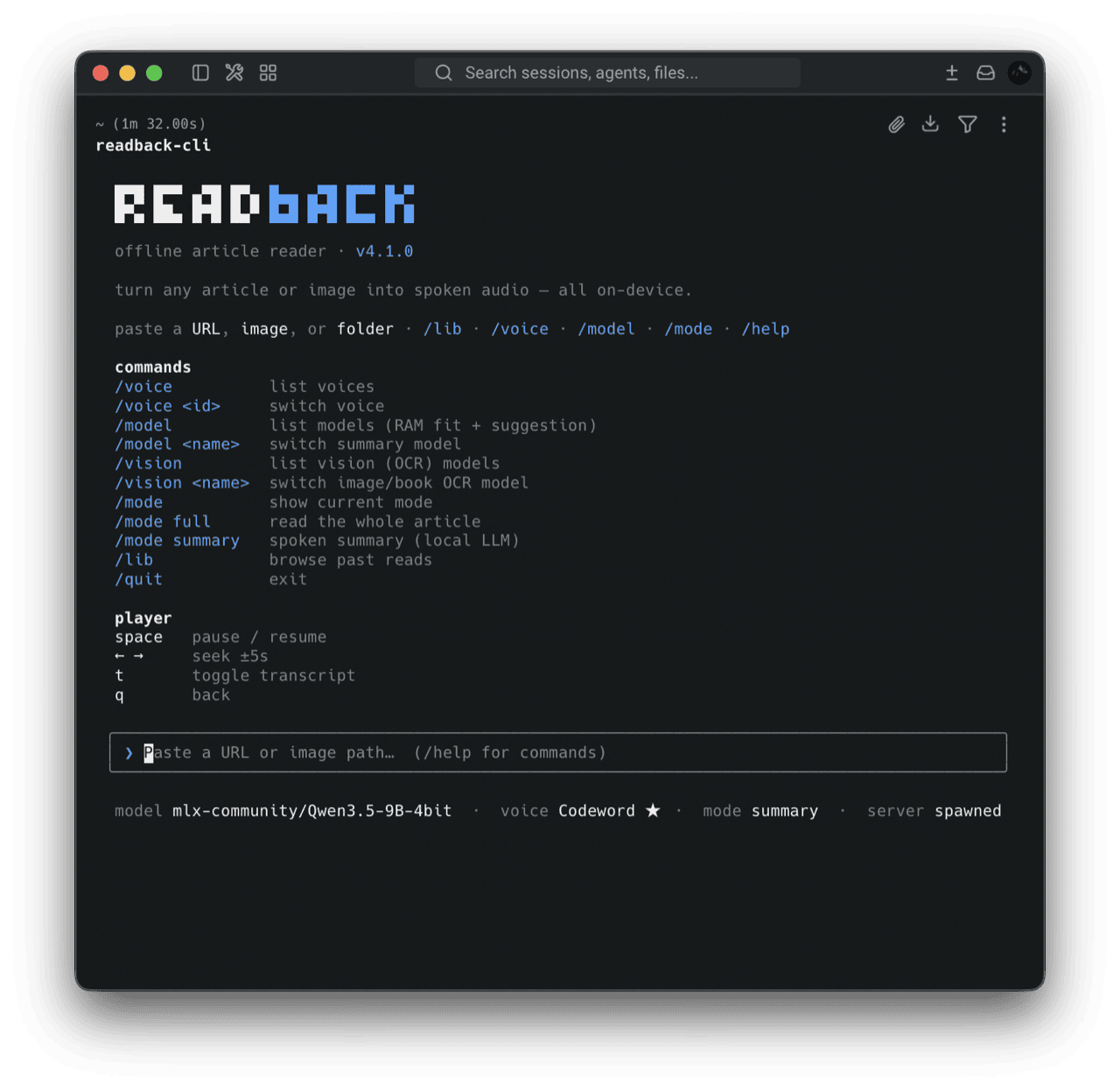The image size is (1120, 1090).
Task: Click the '(1m 32.00s)' elapsed time
Action: (159, 124)
